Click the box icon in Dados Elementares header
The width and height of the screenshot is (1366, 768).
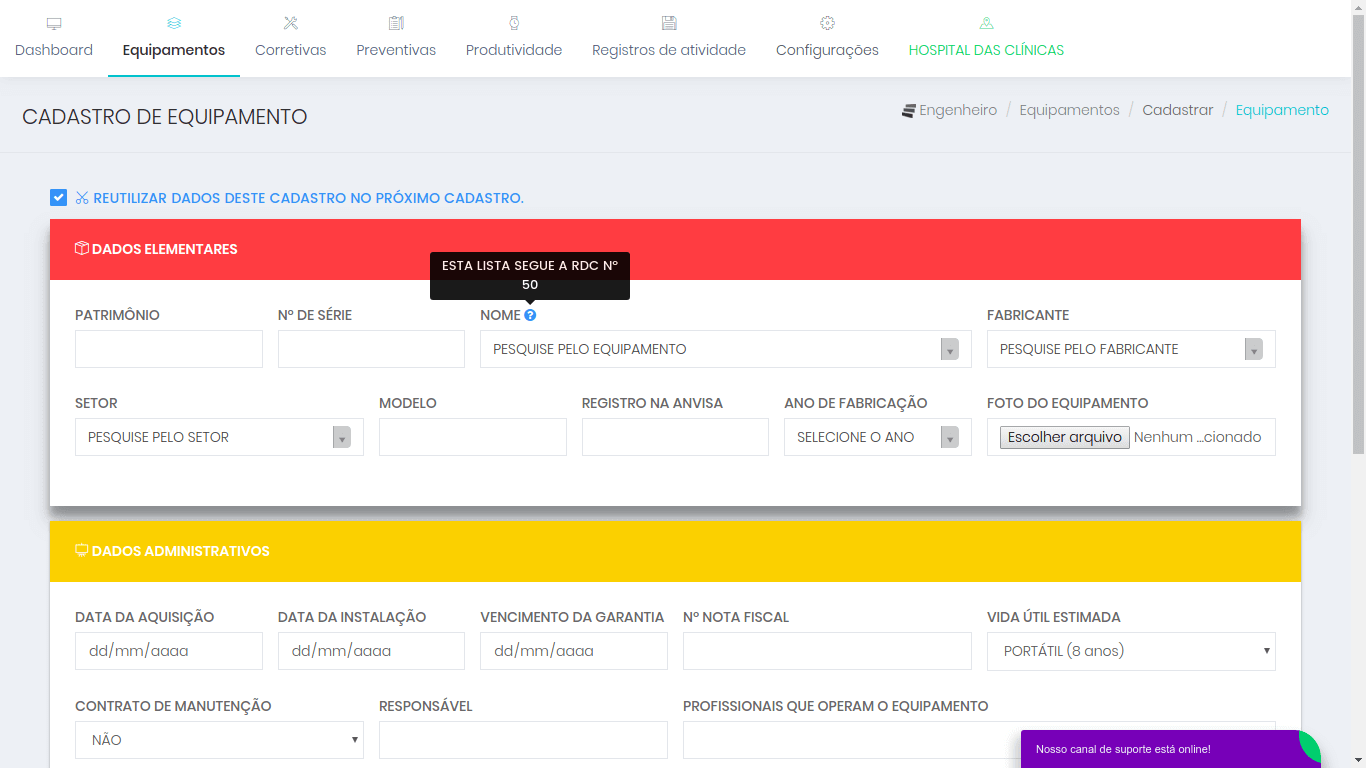[x=82, y=249]
